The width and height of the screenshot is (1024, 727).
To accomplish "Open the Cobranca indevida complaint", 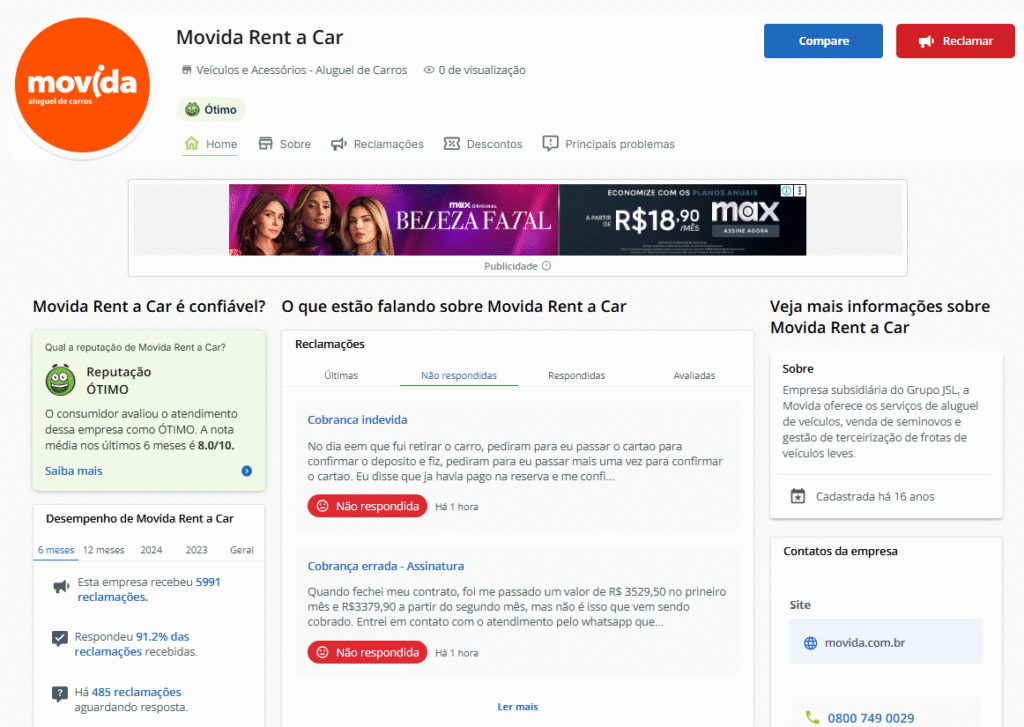I will (x=357, y=420).
